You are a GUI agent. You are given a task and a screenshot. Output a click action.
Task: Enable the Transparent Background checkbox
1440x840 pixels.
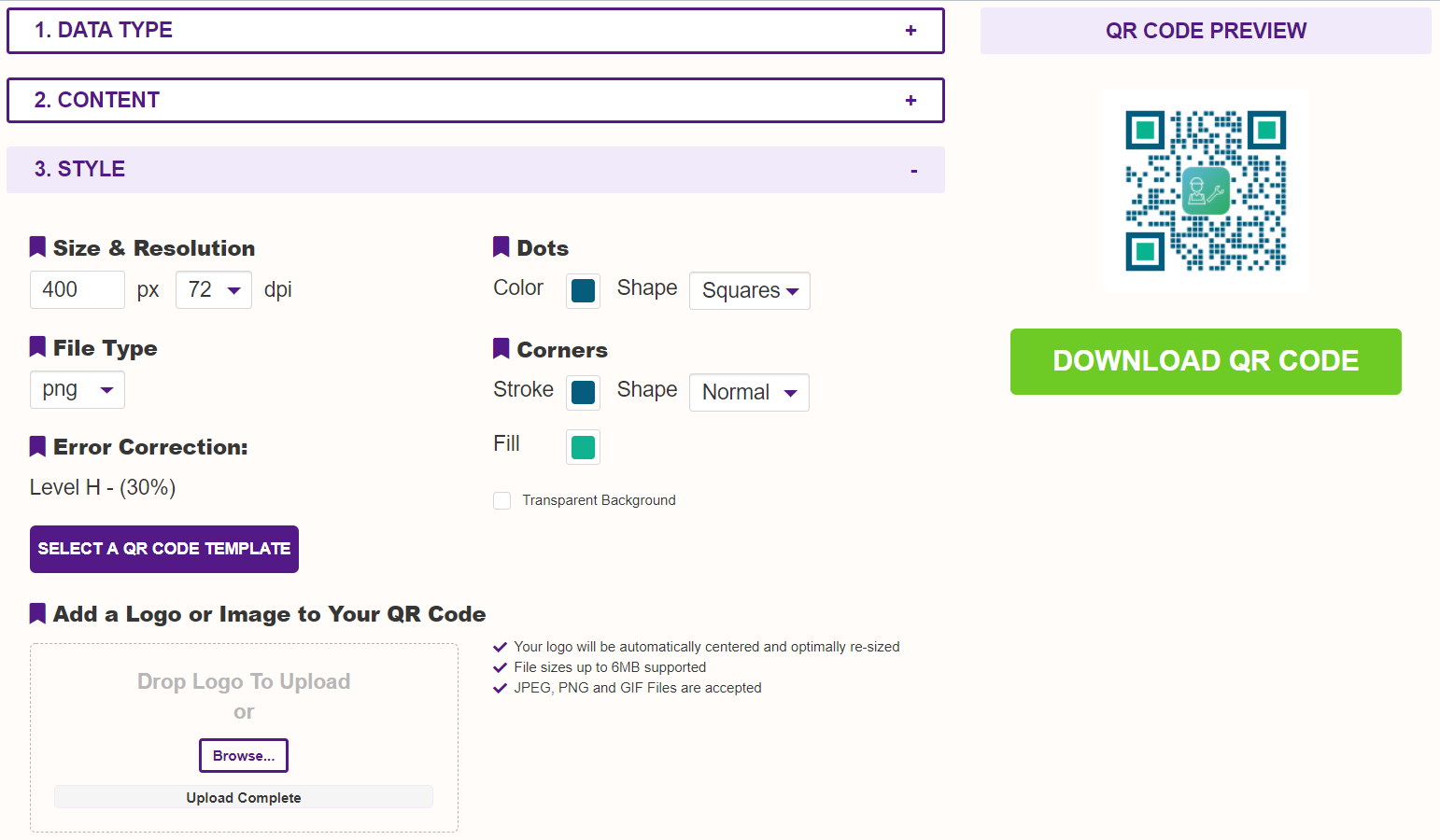502,500
